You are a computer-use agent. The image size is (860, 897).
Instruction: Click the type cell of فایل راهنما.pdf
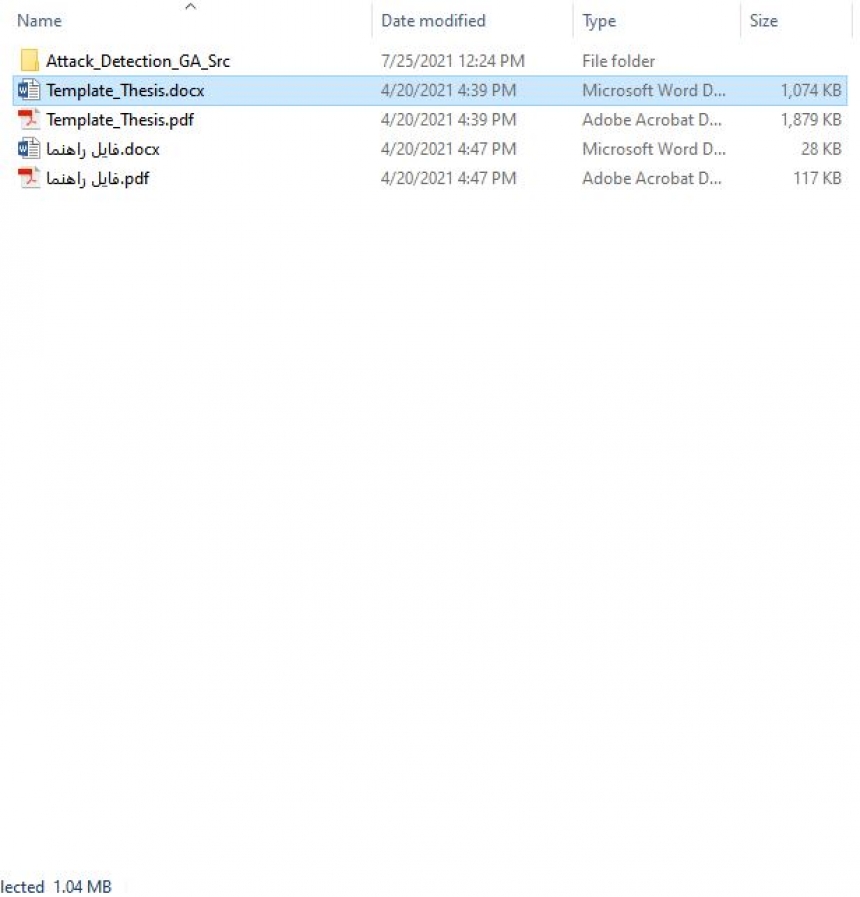pyautogui.click(x=652, y=178)
